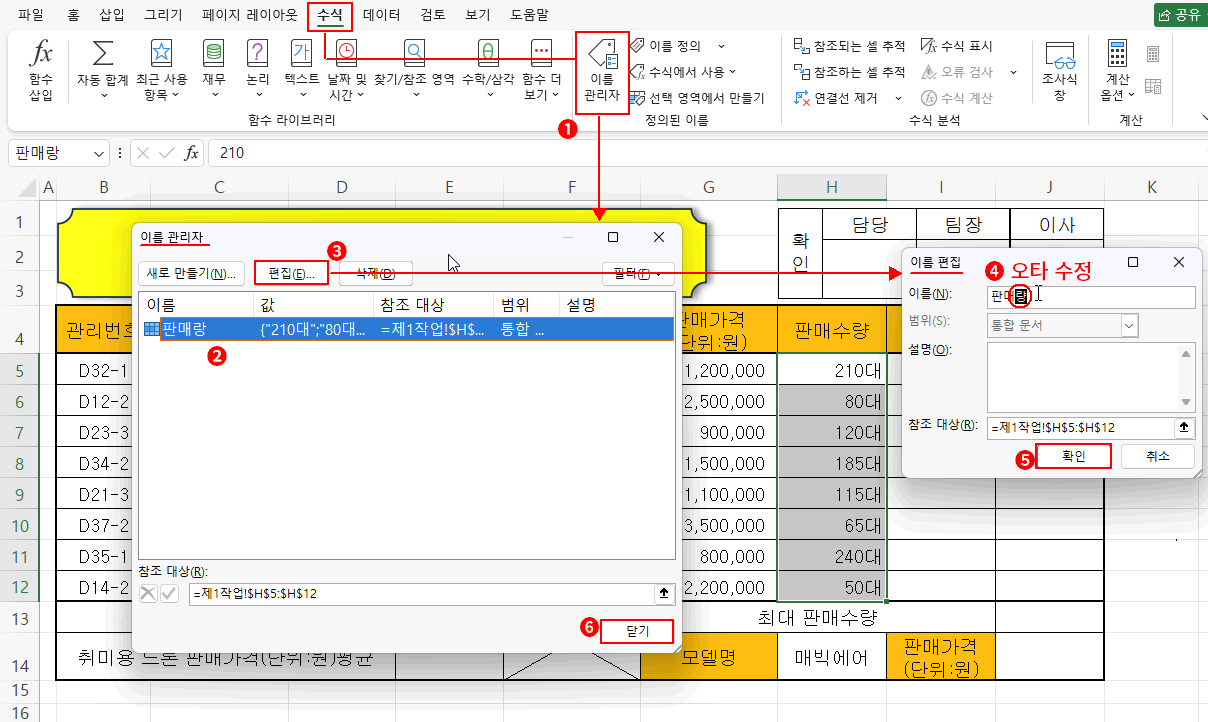Click 참조되는 셀 추적 trace precedents
Viewport: 1208px width, 722px height.
click(x=849, y=46)
